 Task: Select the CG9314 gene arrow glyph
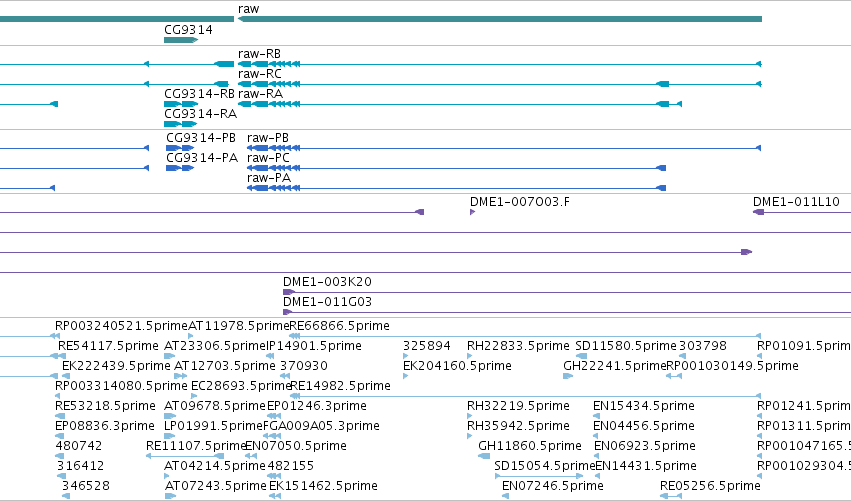click(x=181, y=40)
